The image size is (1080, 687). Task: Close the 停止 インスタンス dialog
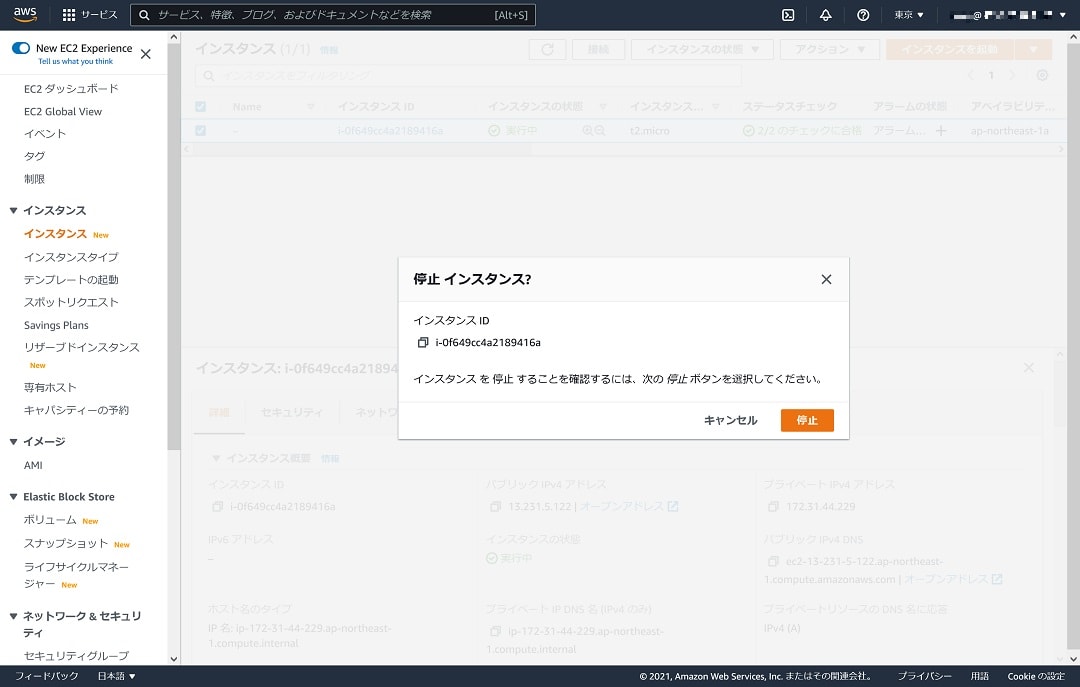[826, 279]
